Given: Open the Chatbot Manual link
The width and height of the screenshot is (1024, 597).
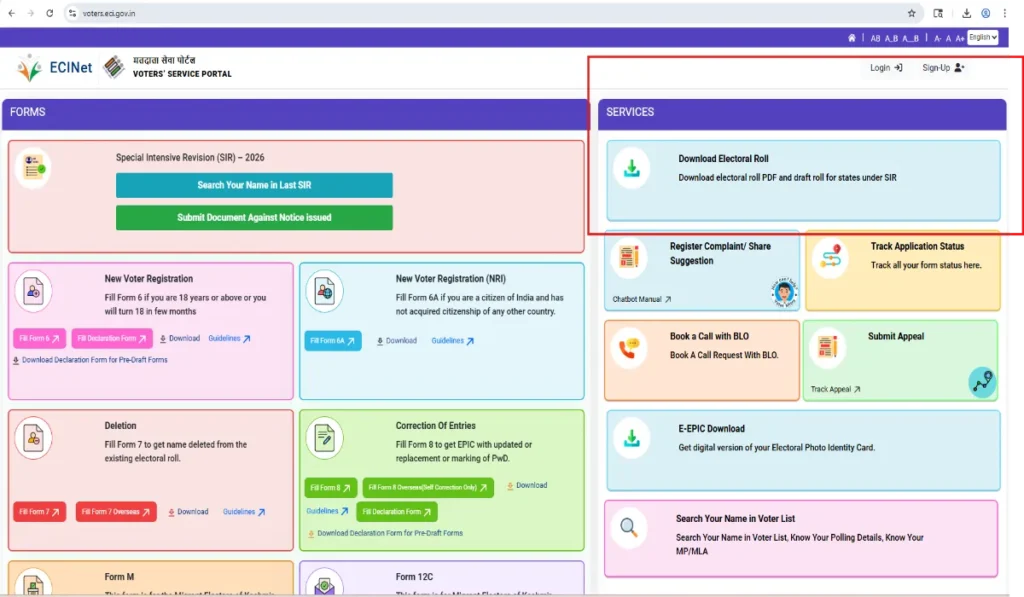Looking at the screenshot, I should [641, 299].
